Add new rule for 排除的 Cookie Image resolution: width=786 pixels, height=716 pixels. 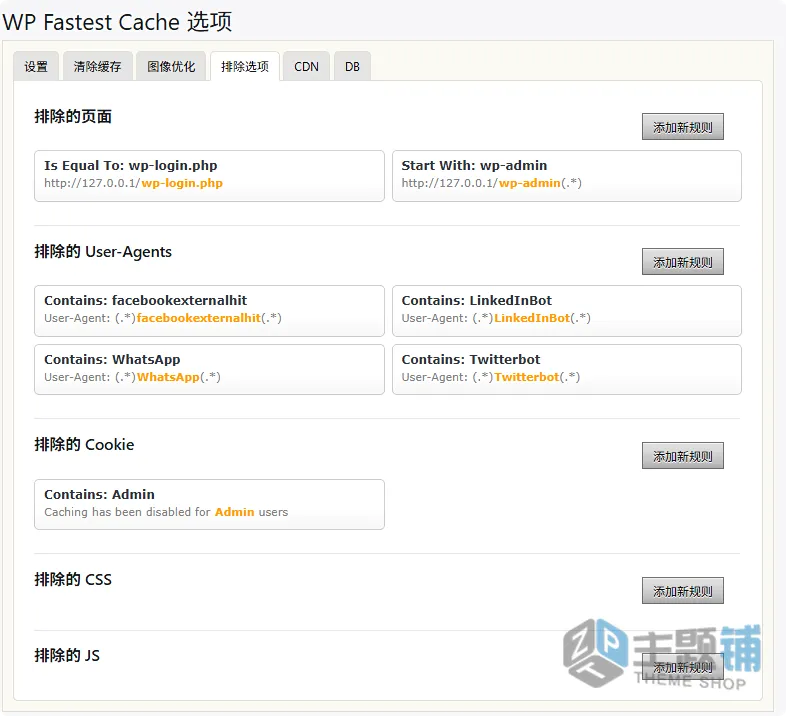[683, 456]
